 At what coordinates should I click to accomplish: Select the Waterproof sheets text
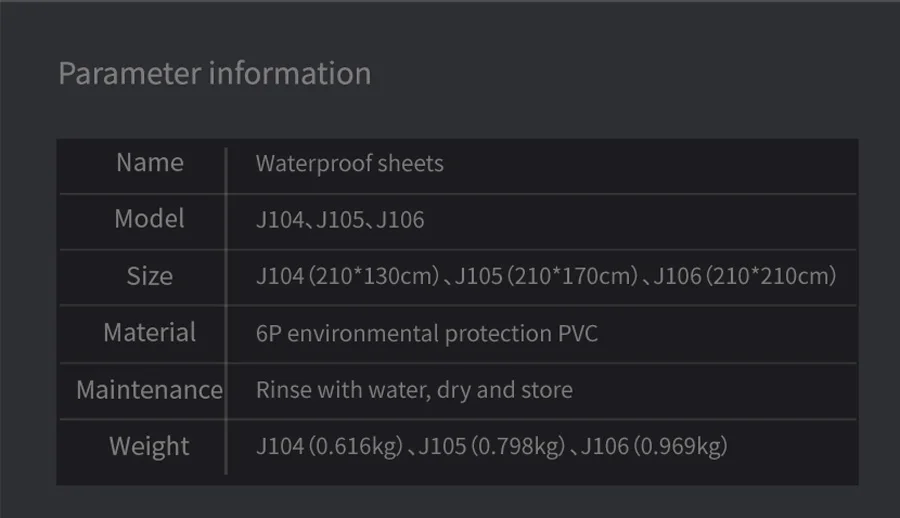pos(349,163)
